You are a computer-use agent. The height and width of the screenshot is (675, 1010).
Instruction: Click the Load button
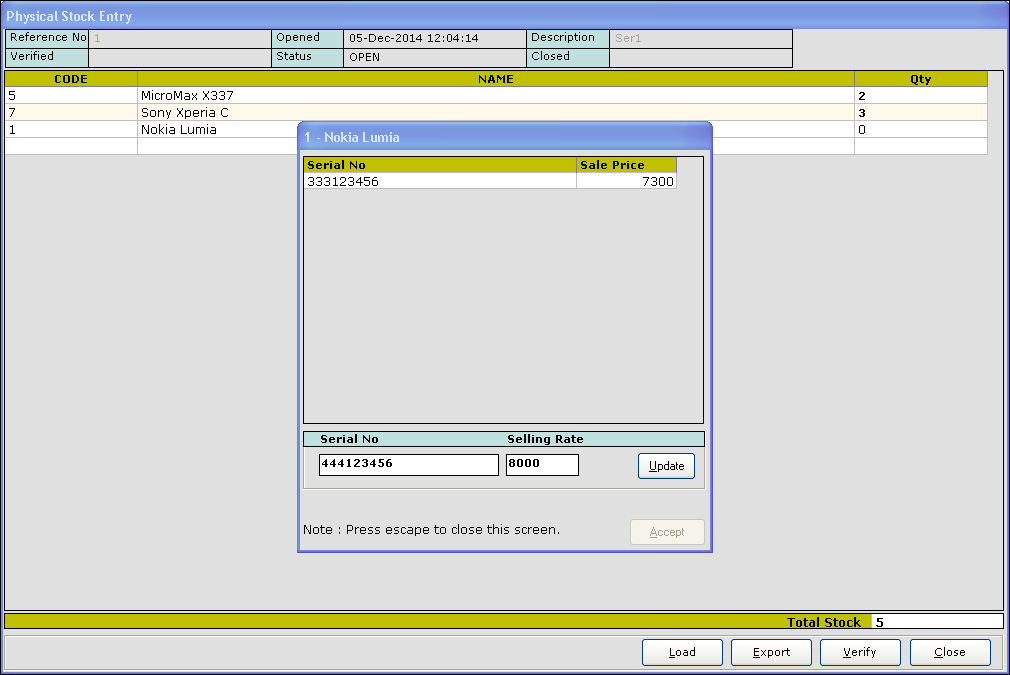tap(682, 652)
